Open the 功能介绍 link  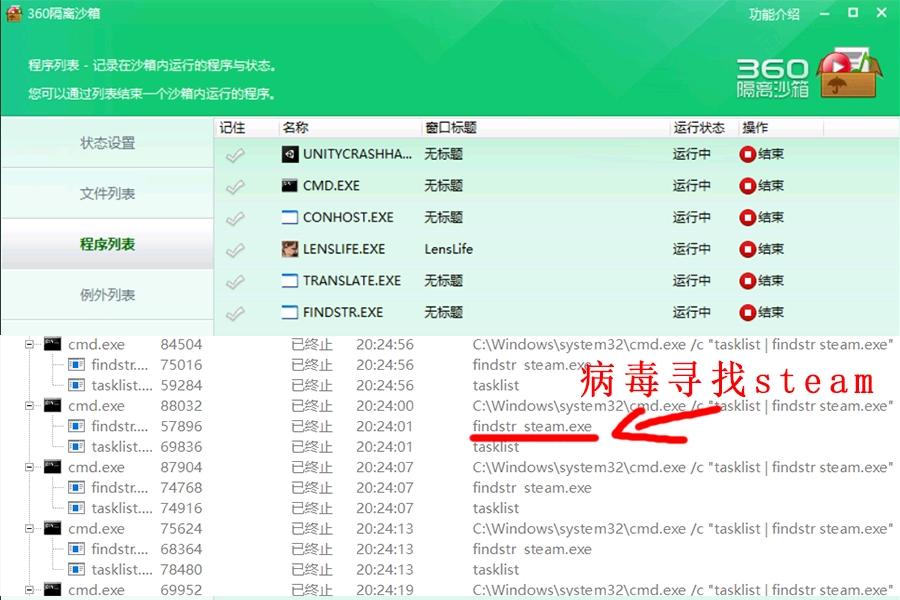coord(774,14)
